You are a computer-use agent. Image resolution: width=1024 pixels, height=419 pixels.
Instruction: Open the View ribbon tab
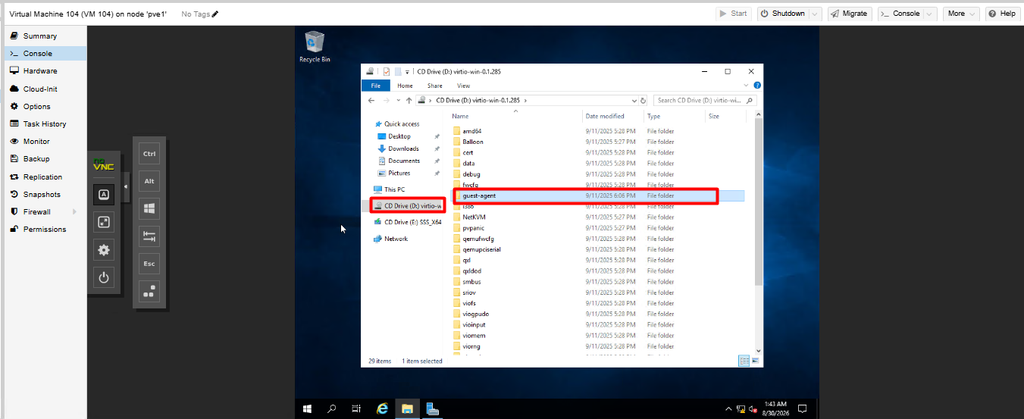464,85
